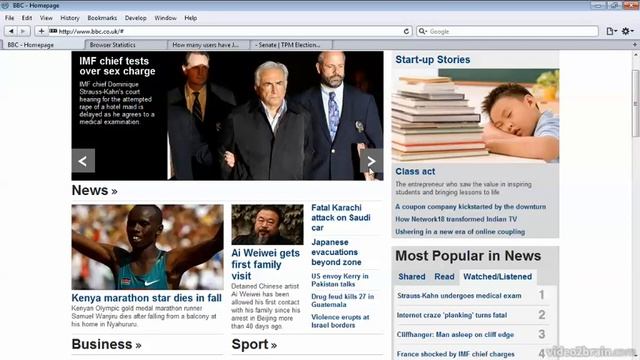
Task: Click the sleeping boy with books image
Action: pos(476,116)
